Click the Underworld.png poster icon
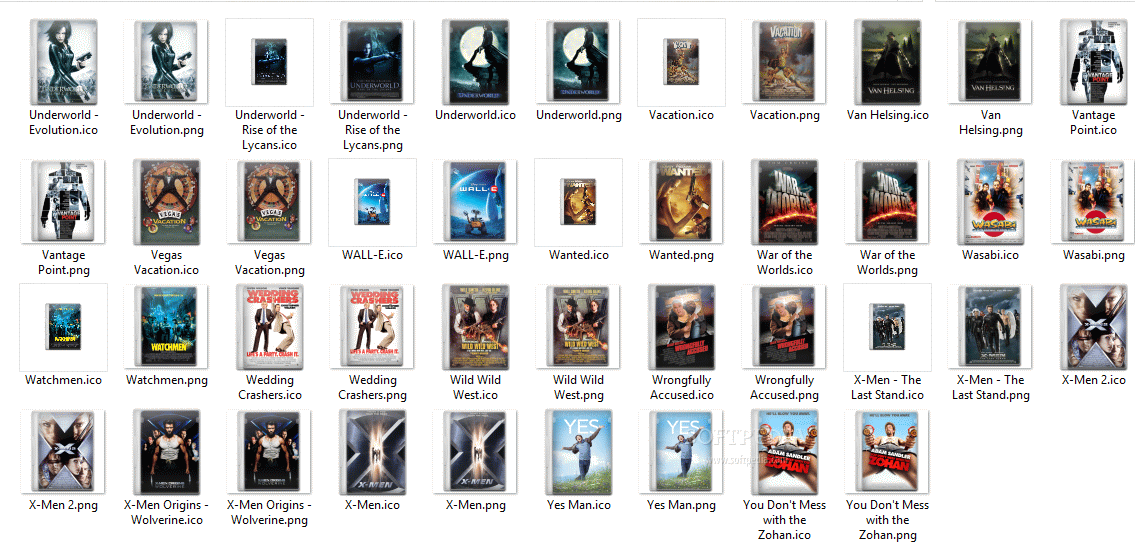 (x=578, y=62)
